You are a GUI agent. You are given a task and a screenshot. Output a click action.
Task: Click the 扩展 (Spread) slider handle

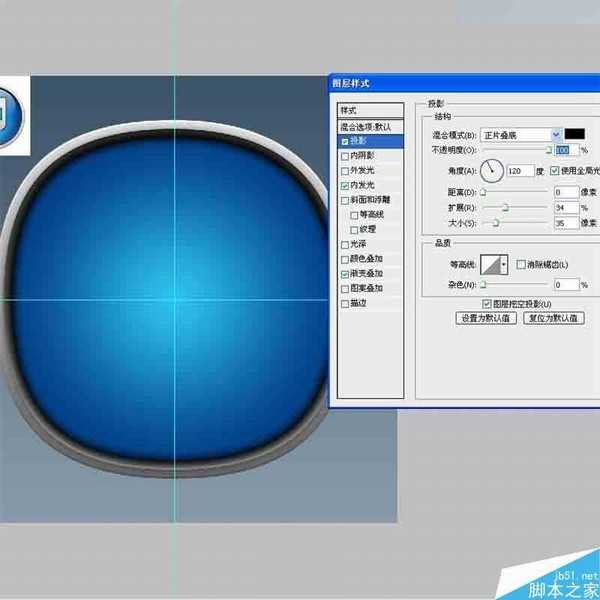click(505, 207)
